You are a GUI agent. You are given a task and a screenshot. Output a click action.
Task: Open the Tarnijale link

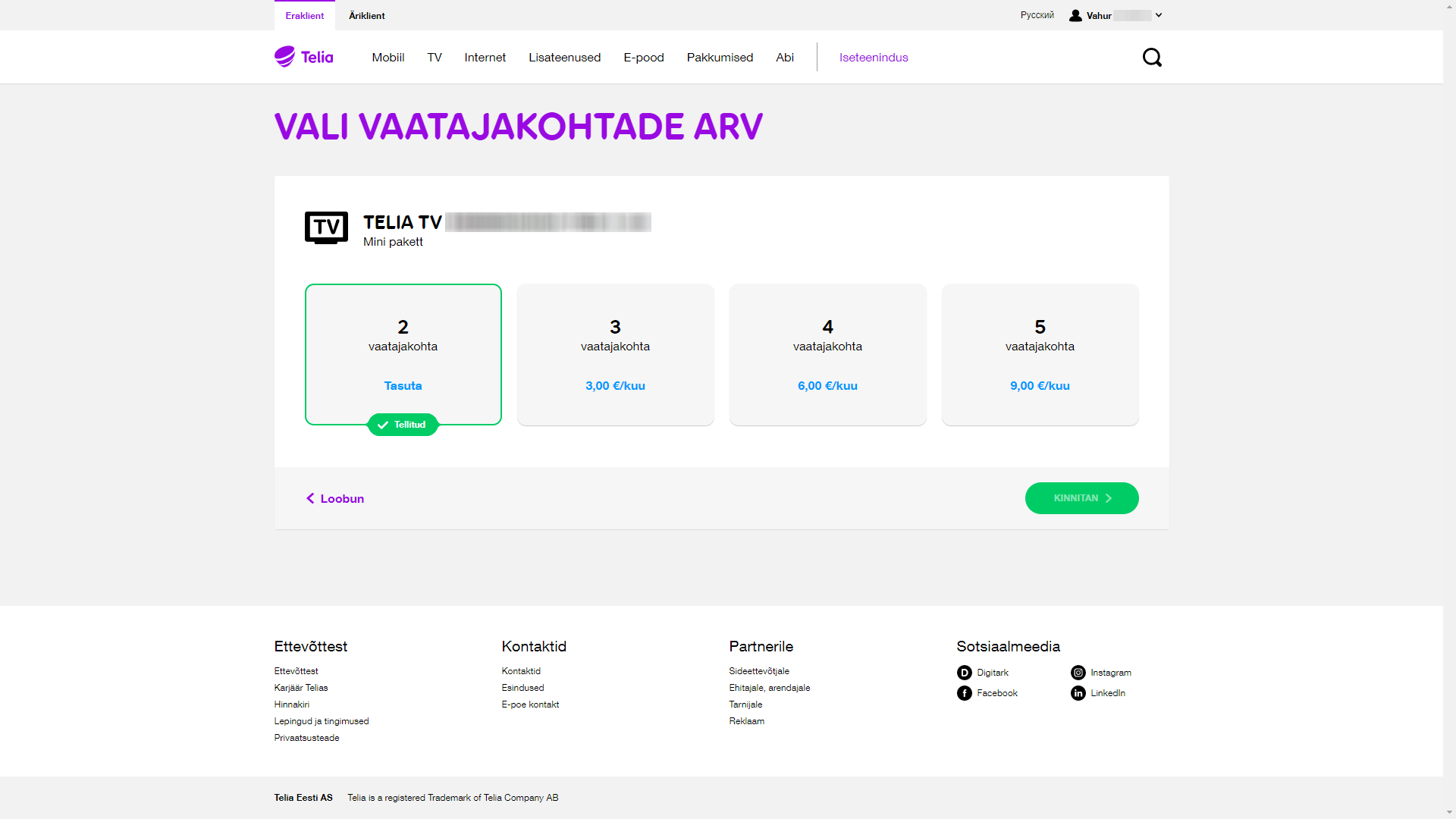pyautogui.click(x=746, y=704)
